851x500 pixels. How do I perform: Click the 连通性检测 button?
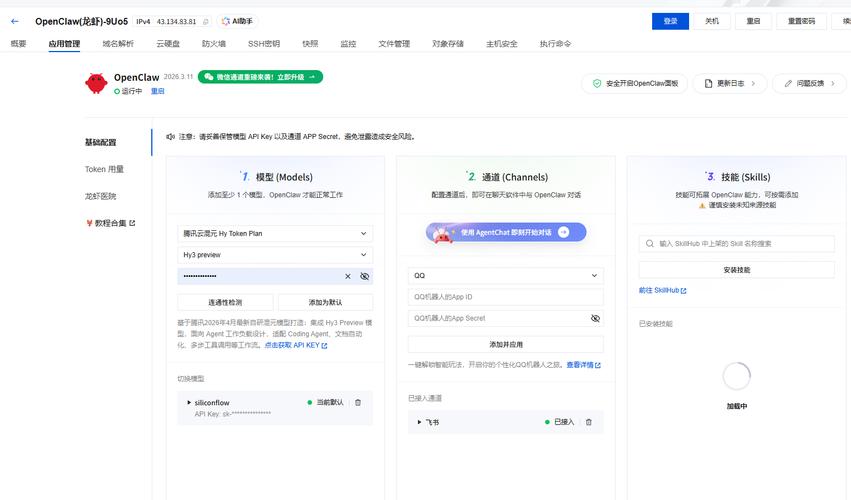click(225, 302)
